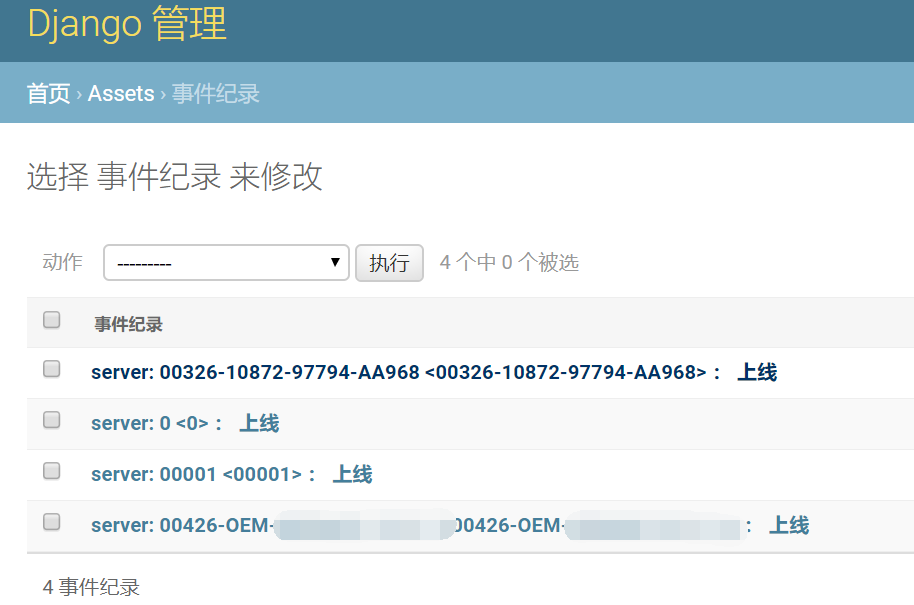Click the Django 管理 site title
This screenshot has height=605, width=914.
point(127,24)
